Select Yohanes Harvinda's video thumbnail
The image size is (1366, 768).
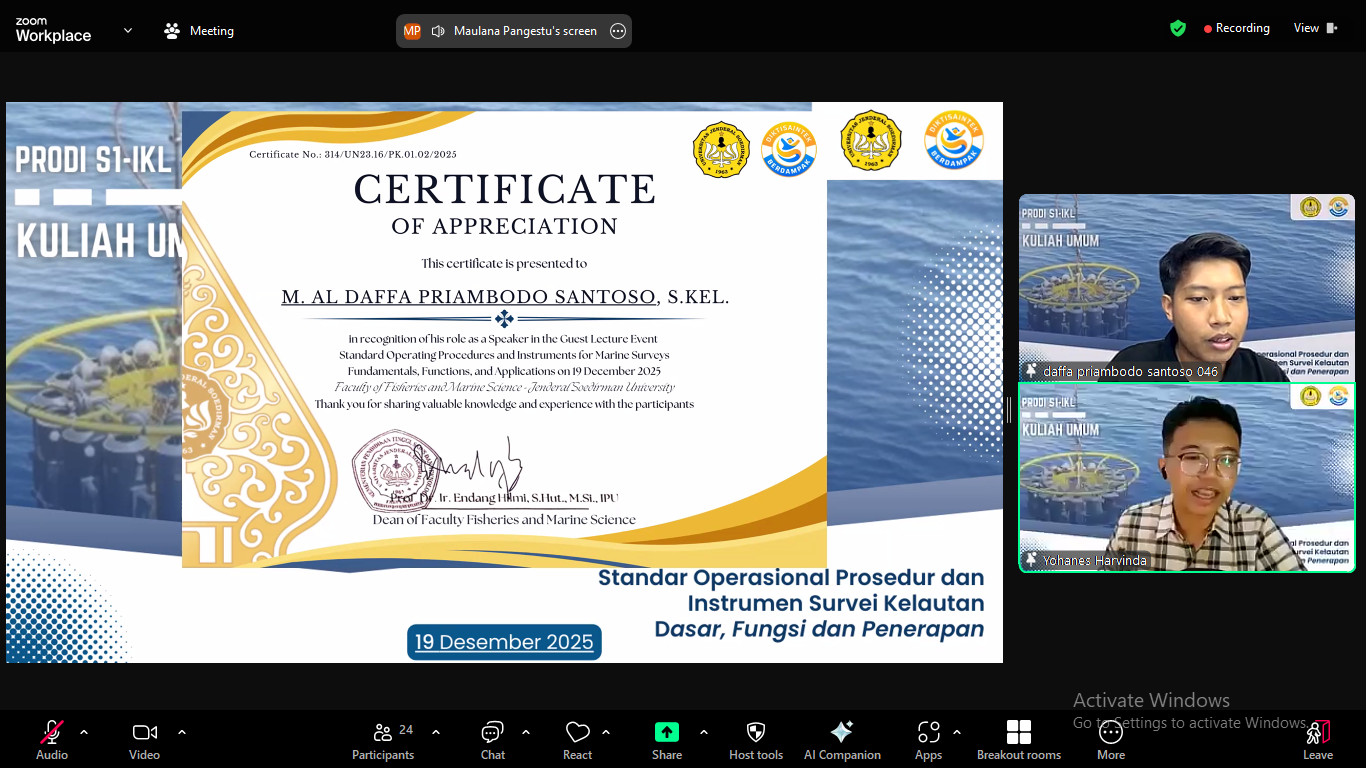1186,477
